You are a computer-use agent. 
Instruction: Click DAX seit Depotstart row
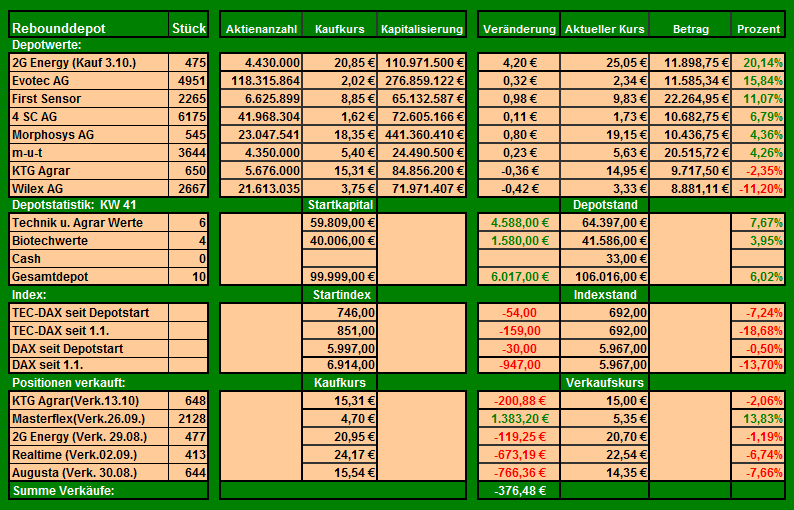(x=89, y=348)
